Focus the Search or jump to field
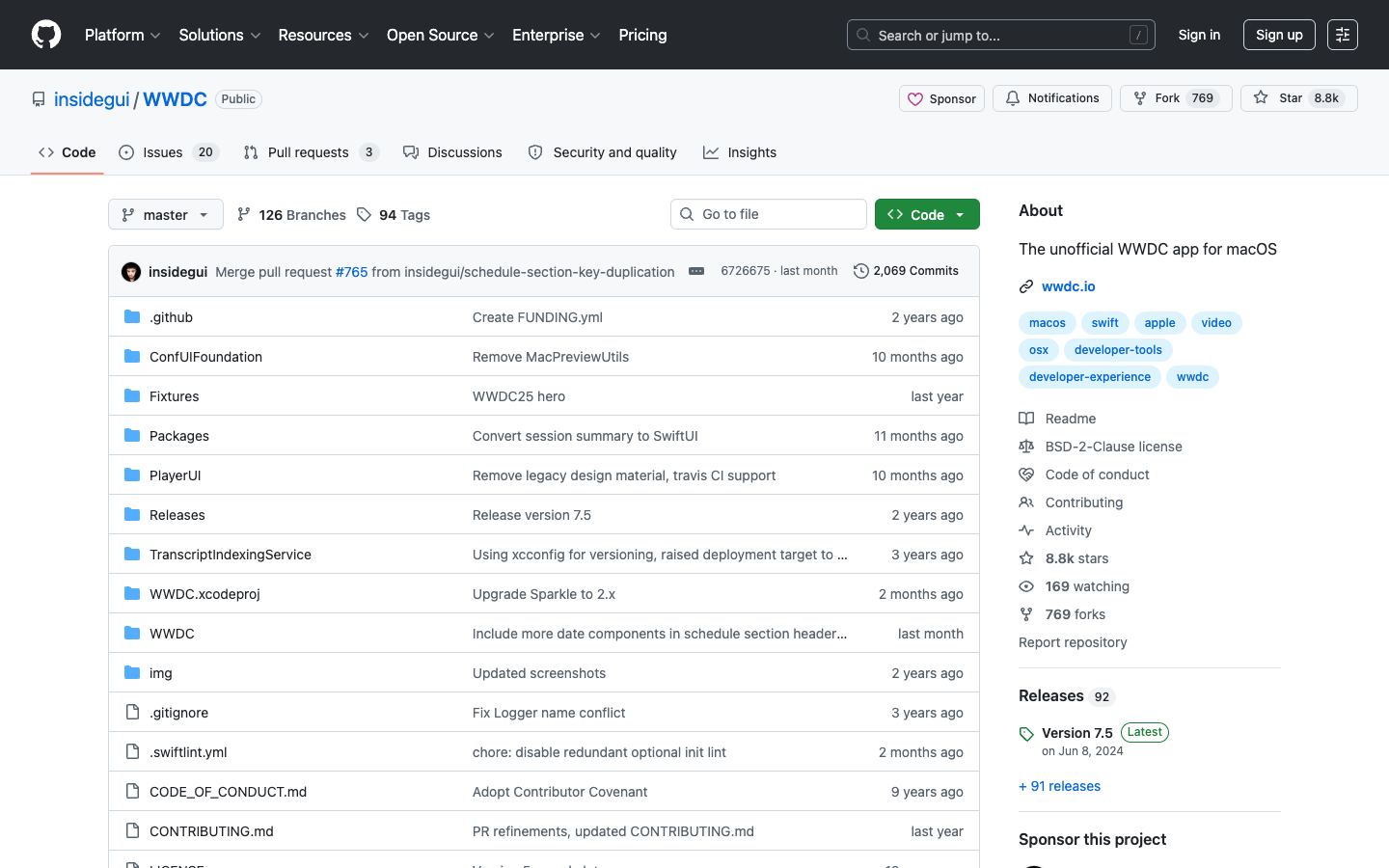The image size is (1389, 868). tap(1001, 35)
